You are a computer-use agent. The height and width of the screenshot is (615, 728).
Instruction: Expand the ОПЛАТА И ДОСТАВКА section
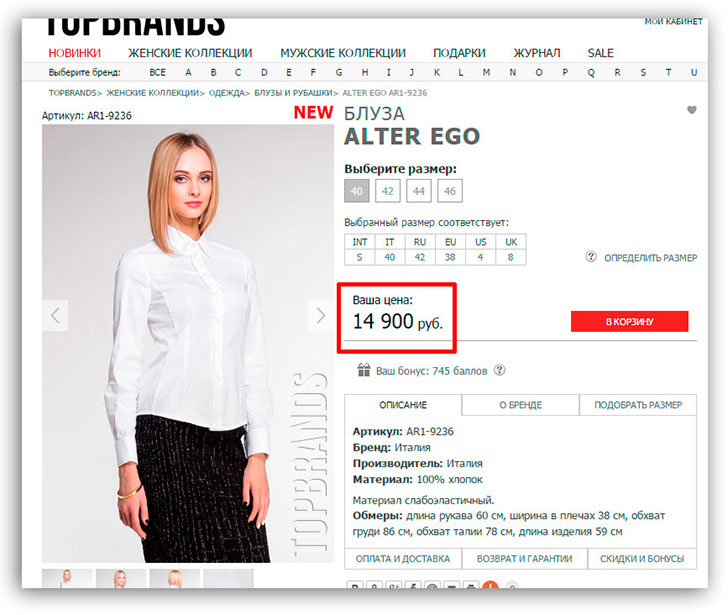coord(403,559)
